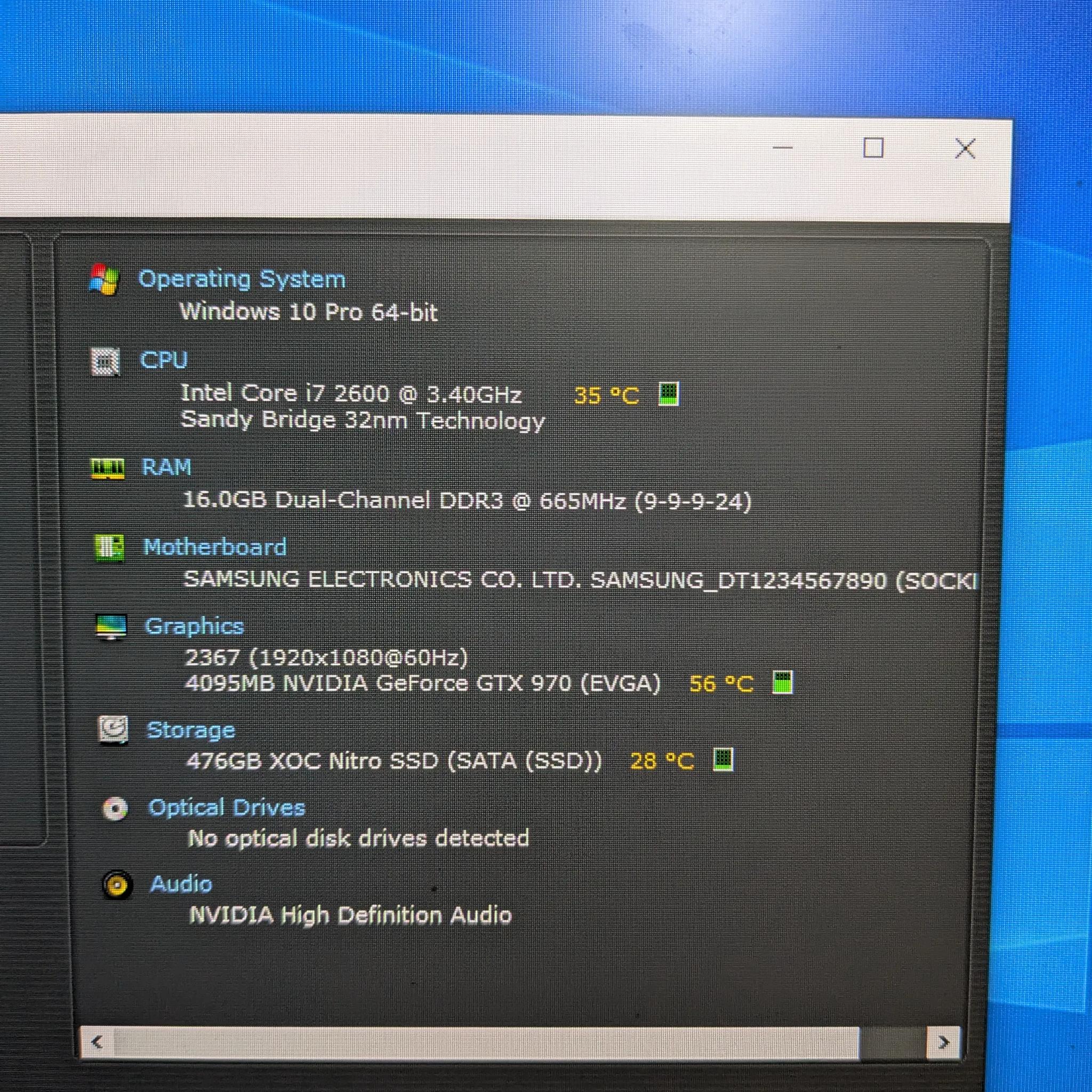This screenshot has height=1092, width=1092.
Task: Minimize the system information window
Action: tap(782, 148)
